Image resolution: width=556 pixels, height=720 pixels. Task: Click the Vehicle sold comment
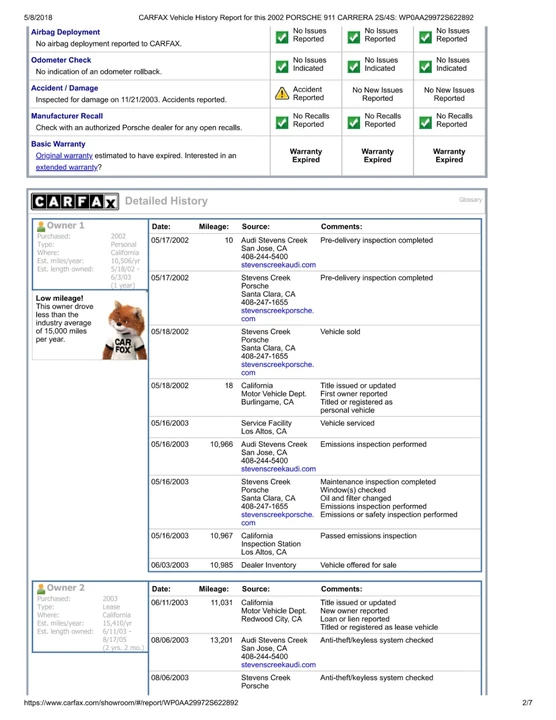click(x=340, y=332)
